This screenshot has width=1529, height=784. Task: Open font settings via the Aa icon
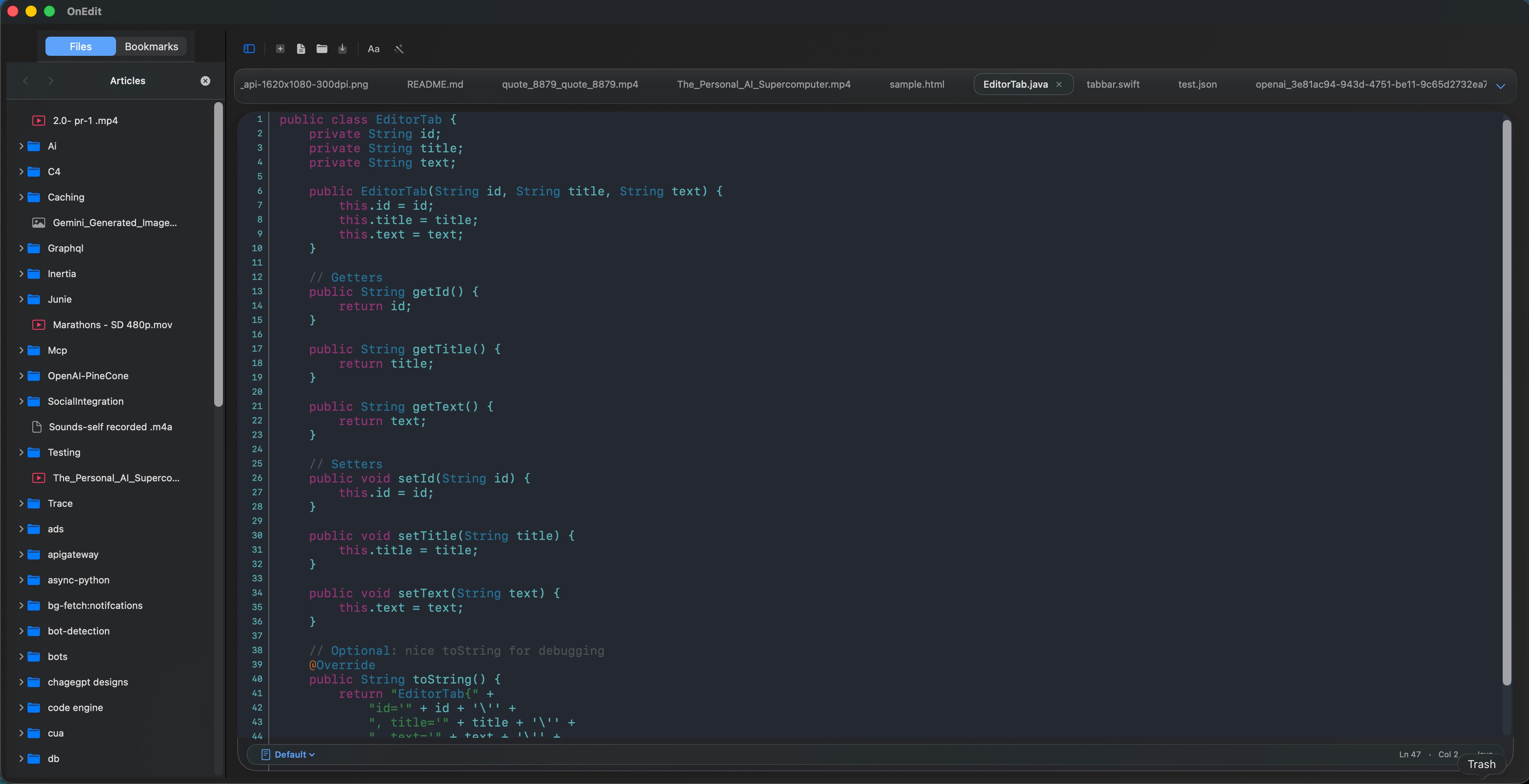373,49
